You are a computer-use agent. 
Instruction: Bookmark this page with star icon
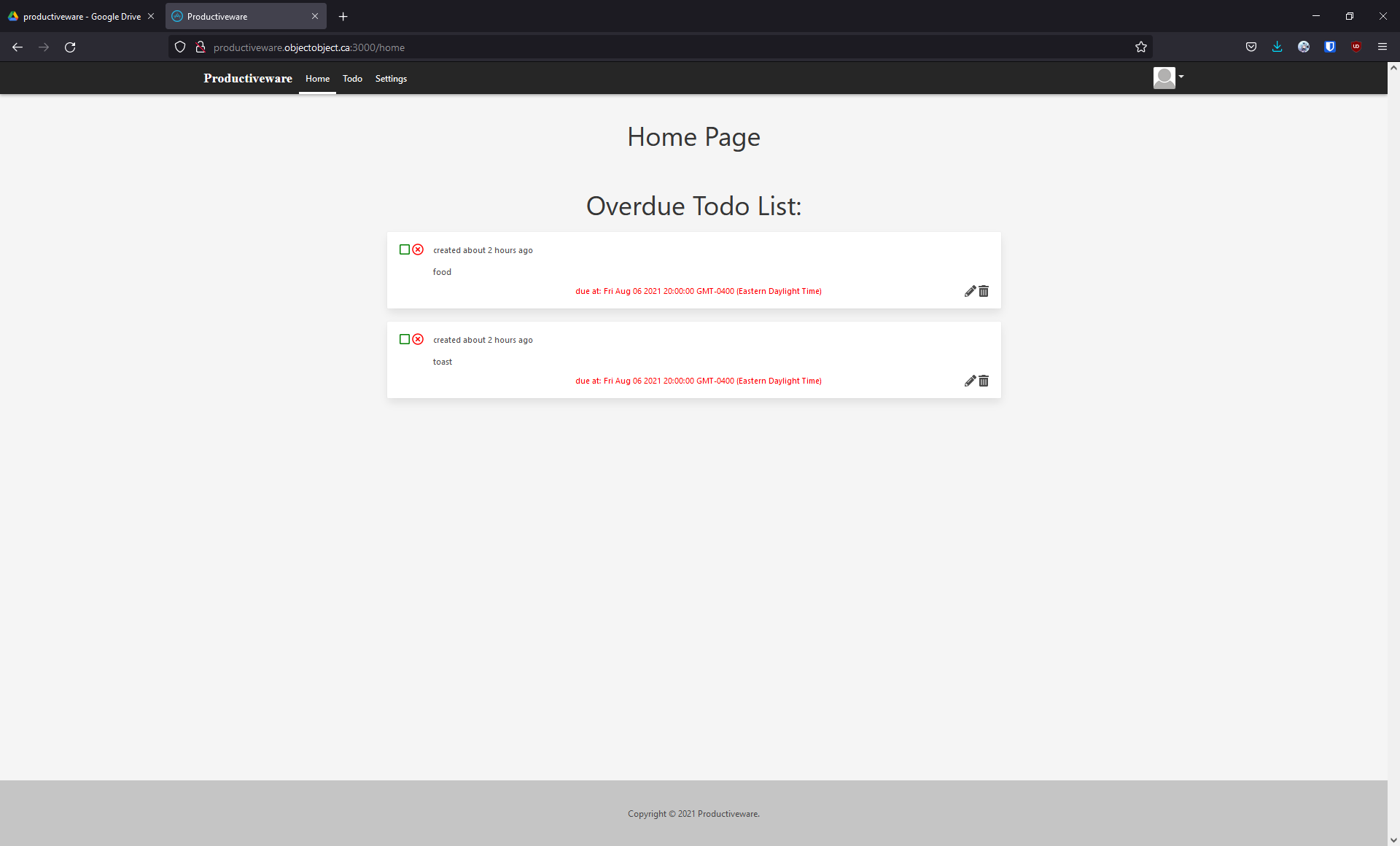(x=1141, y=47)
